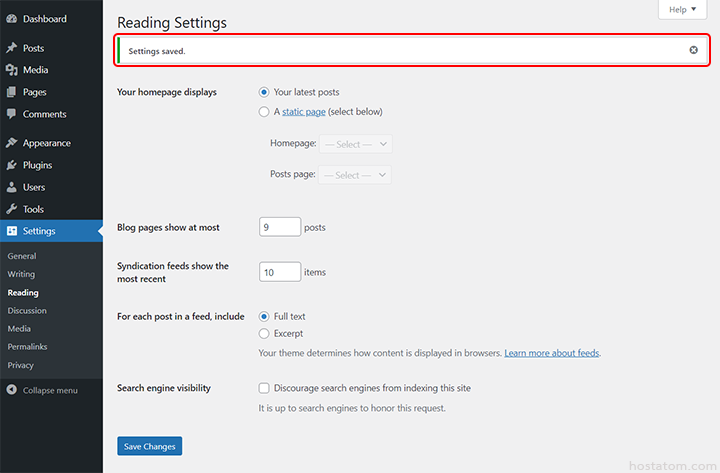Click the Tools wrench icon
The image size is (720, 473).
point(11,209)
